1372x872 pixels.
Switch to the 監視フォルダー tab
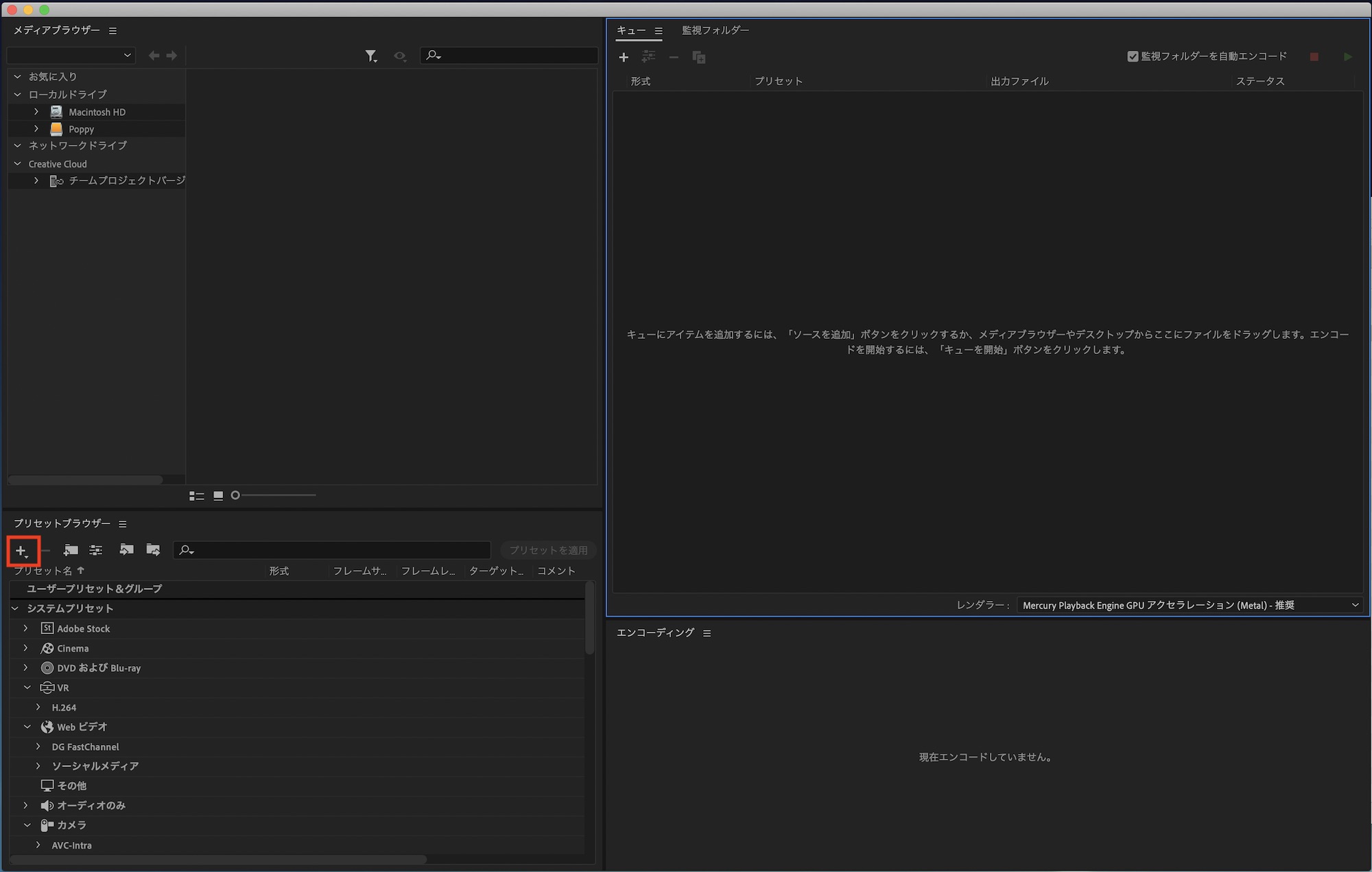click(x=715, y=30)
